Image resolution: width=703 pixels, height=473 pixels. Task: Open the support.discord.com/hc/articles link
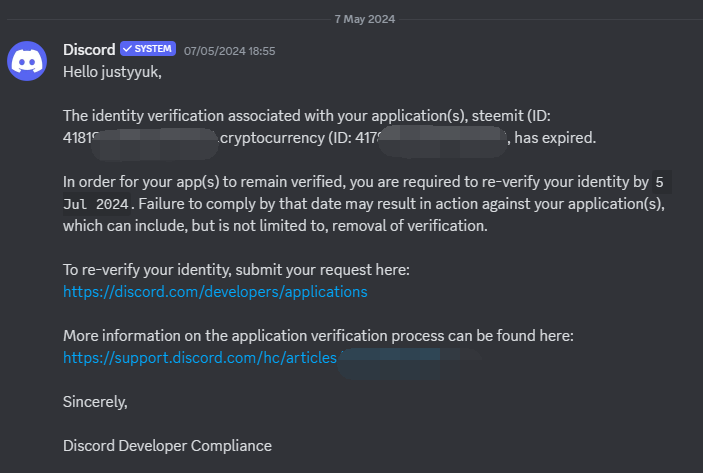200,357
